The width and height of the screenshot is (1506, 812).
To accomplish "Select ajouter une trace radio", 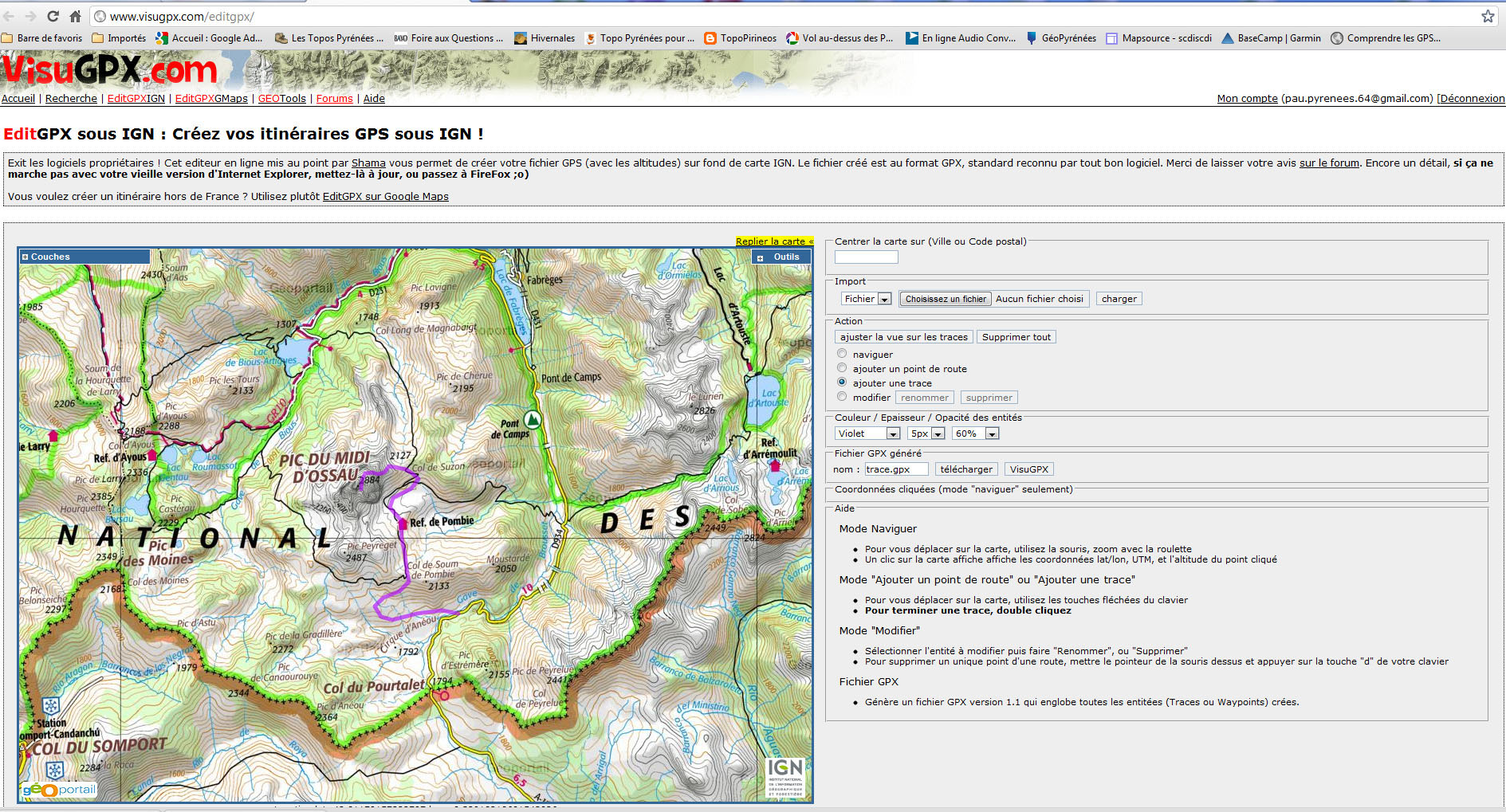I will coord(842,382).
